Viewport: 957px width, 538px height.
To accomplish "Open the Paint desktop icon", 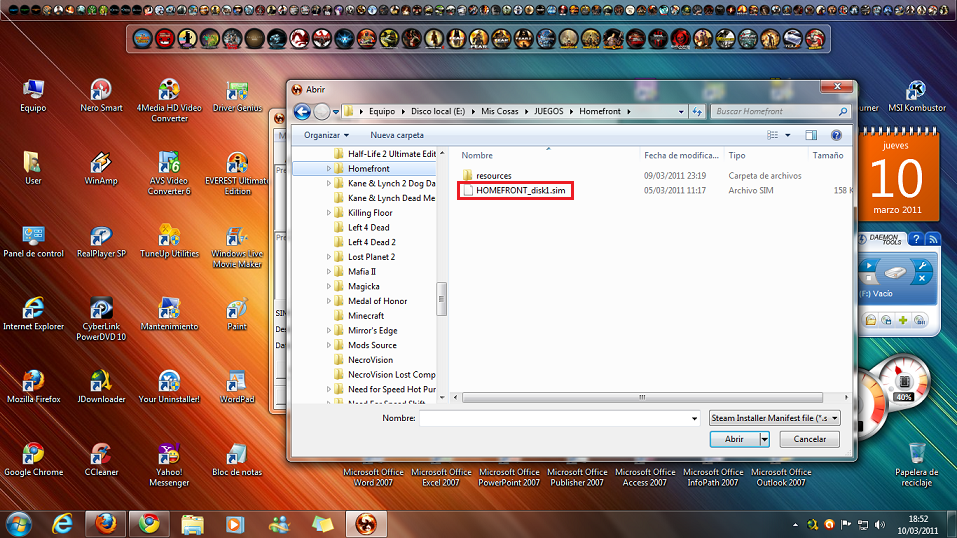I will [237, 314].
